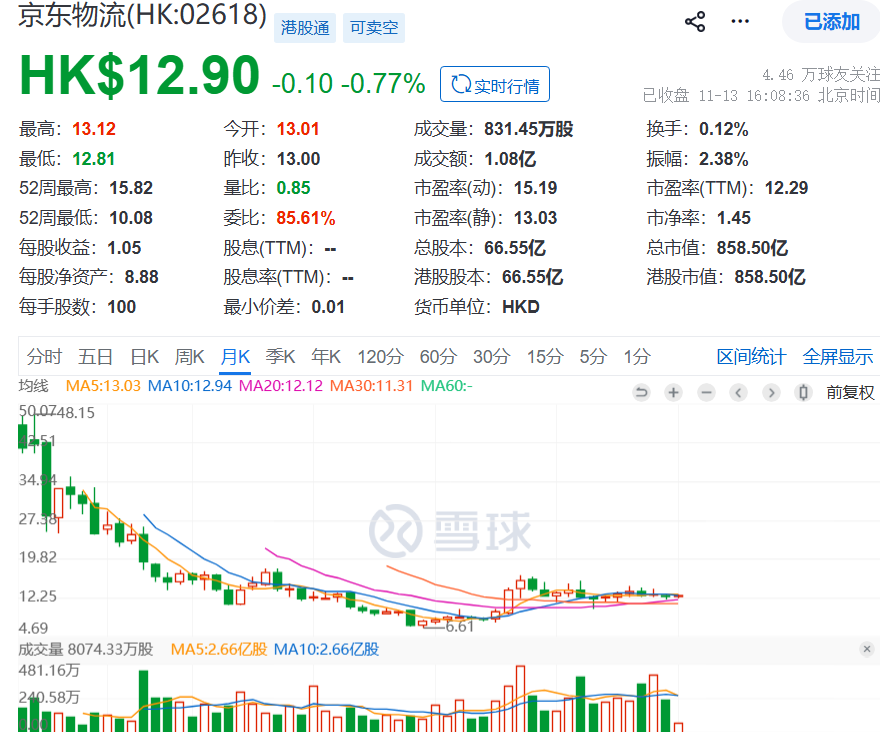Click the 换手 0.12% value
Viewport: 880px width, 732px height.
[x=723, y=129]
